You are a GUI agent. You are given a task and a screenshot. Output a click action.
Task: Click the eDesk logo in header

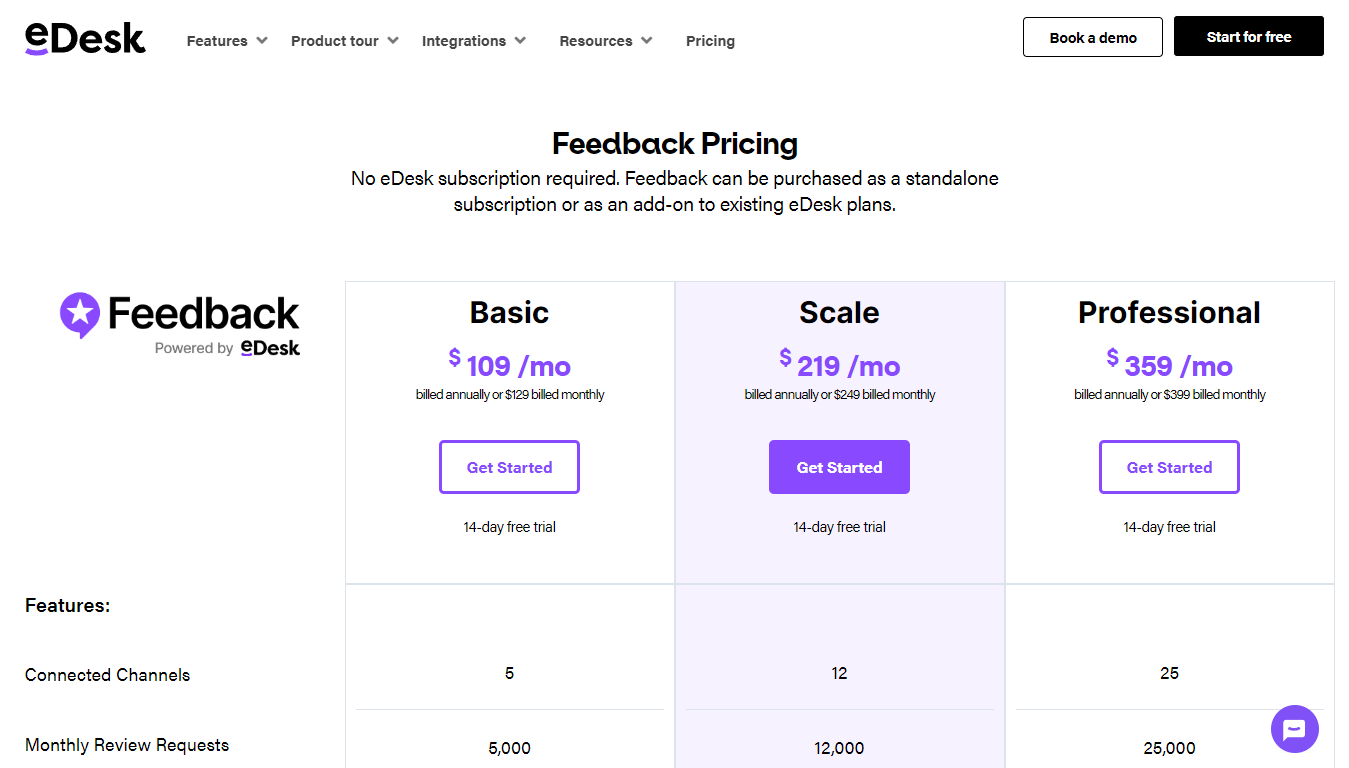(85, 38)
